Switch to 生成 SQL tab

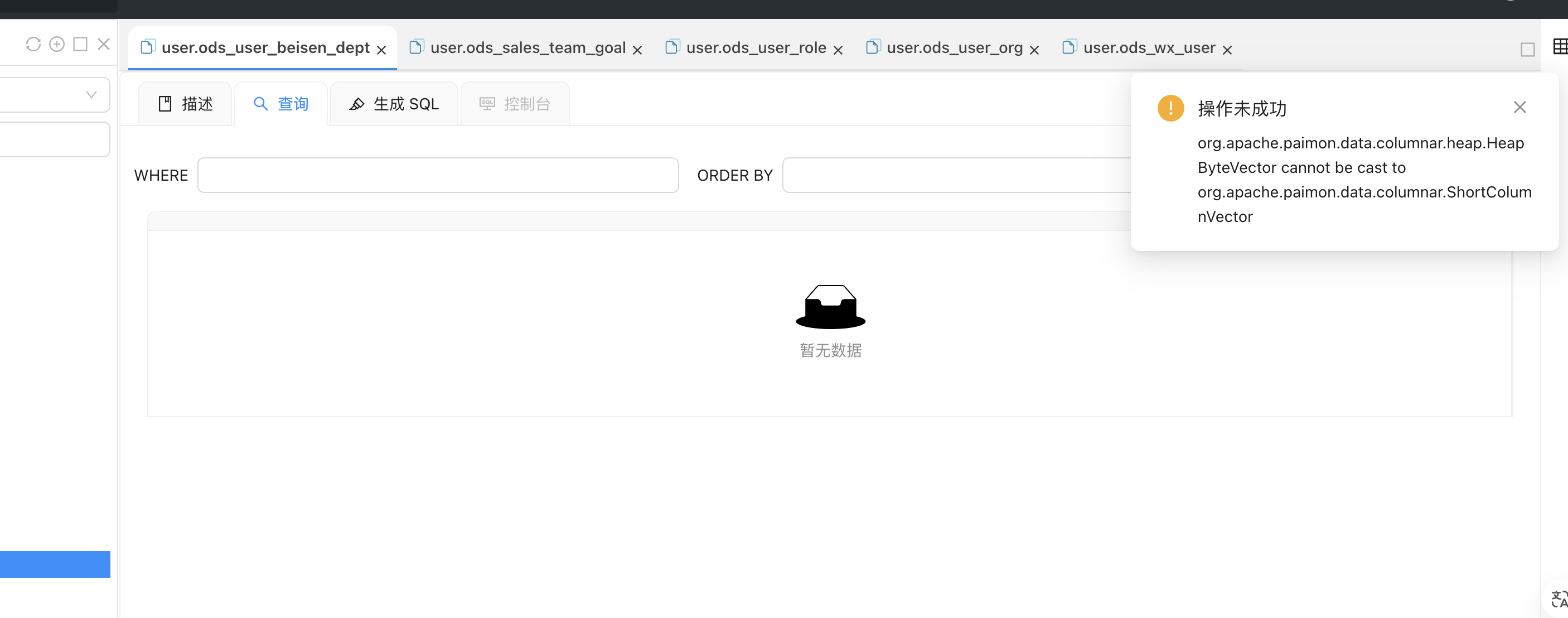coord(394,104)
